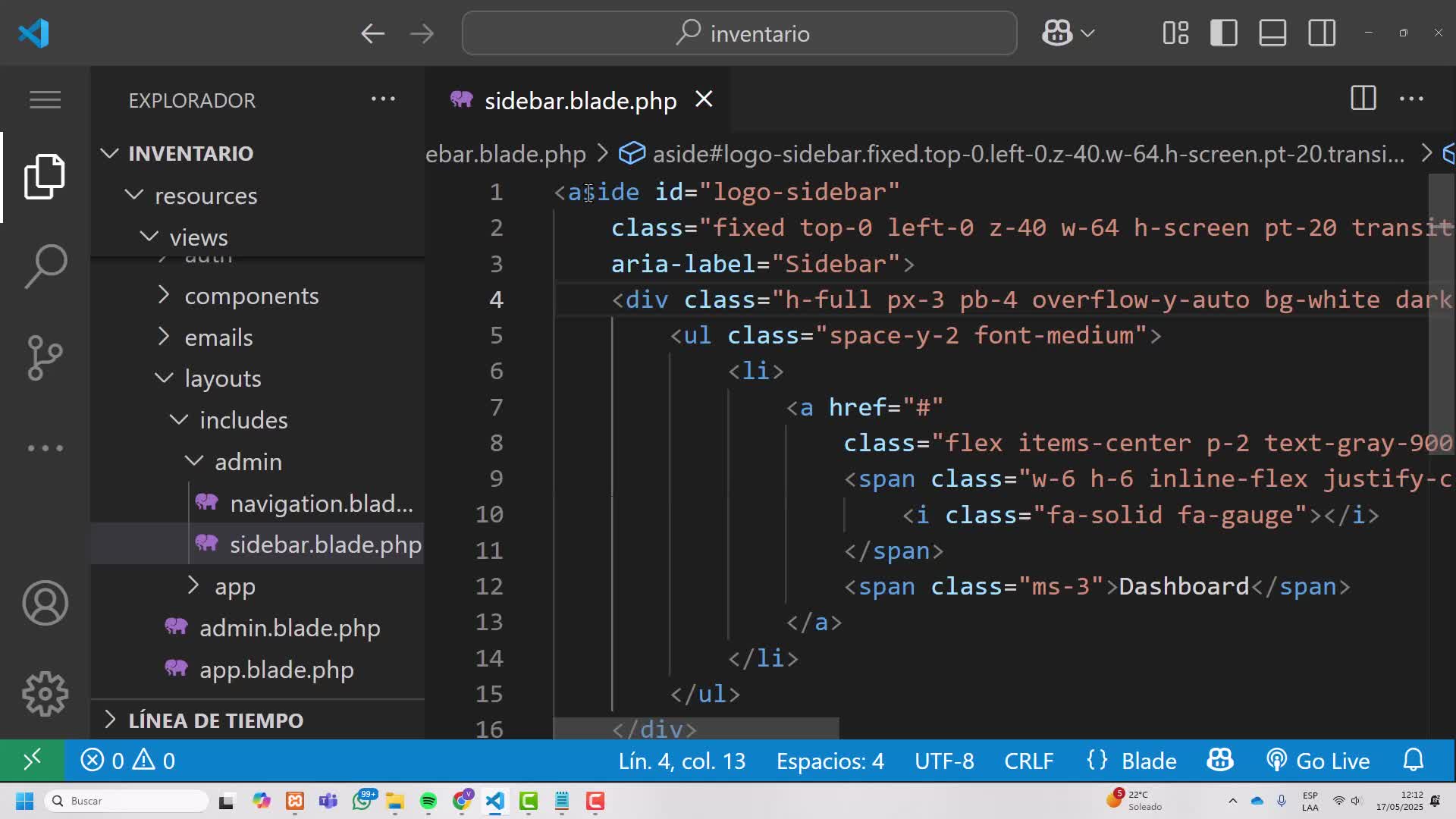
Task: Collapse the admin folder
Action: point(194,461)
